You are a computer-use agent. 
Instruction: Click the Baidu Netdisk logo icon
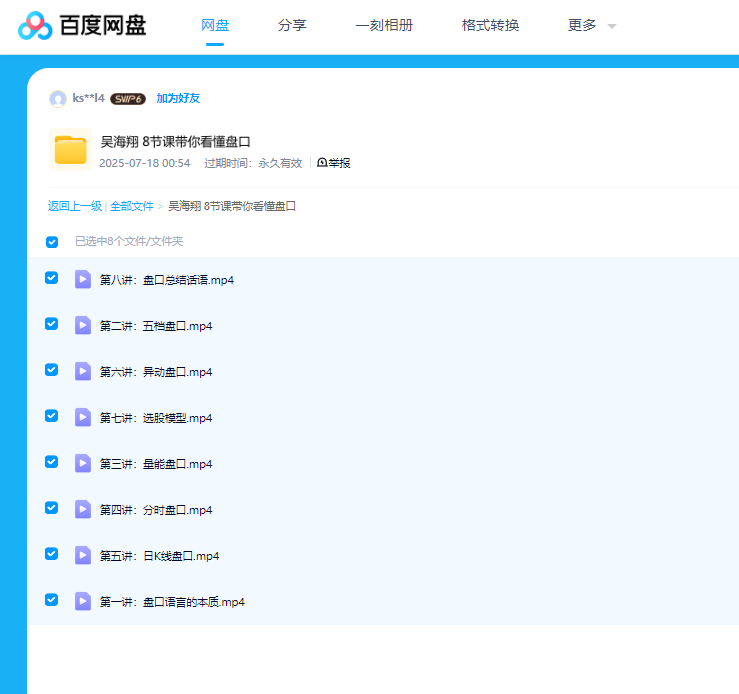(35, 26)
